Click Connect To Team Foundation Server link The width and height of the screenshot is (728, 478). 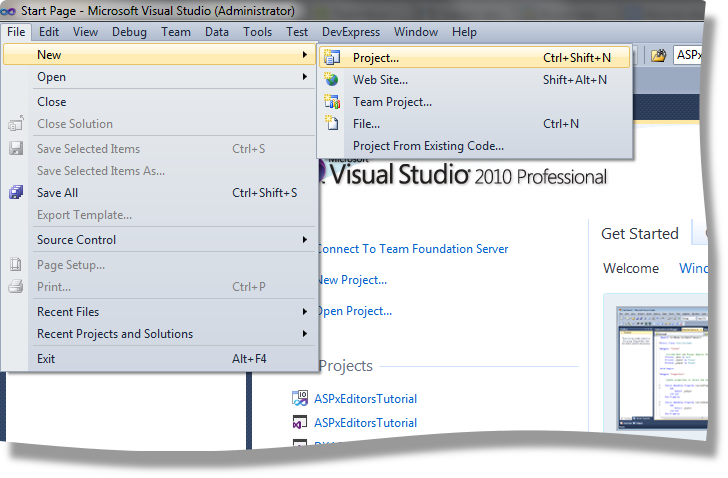(x=413, y=249)
